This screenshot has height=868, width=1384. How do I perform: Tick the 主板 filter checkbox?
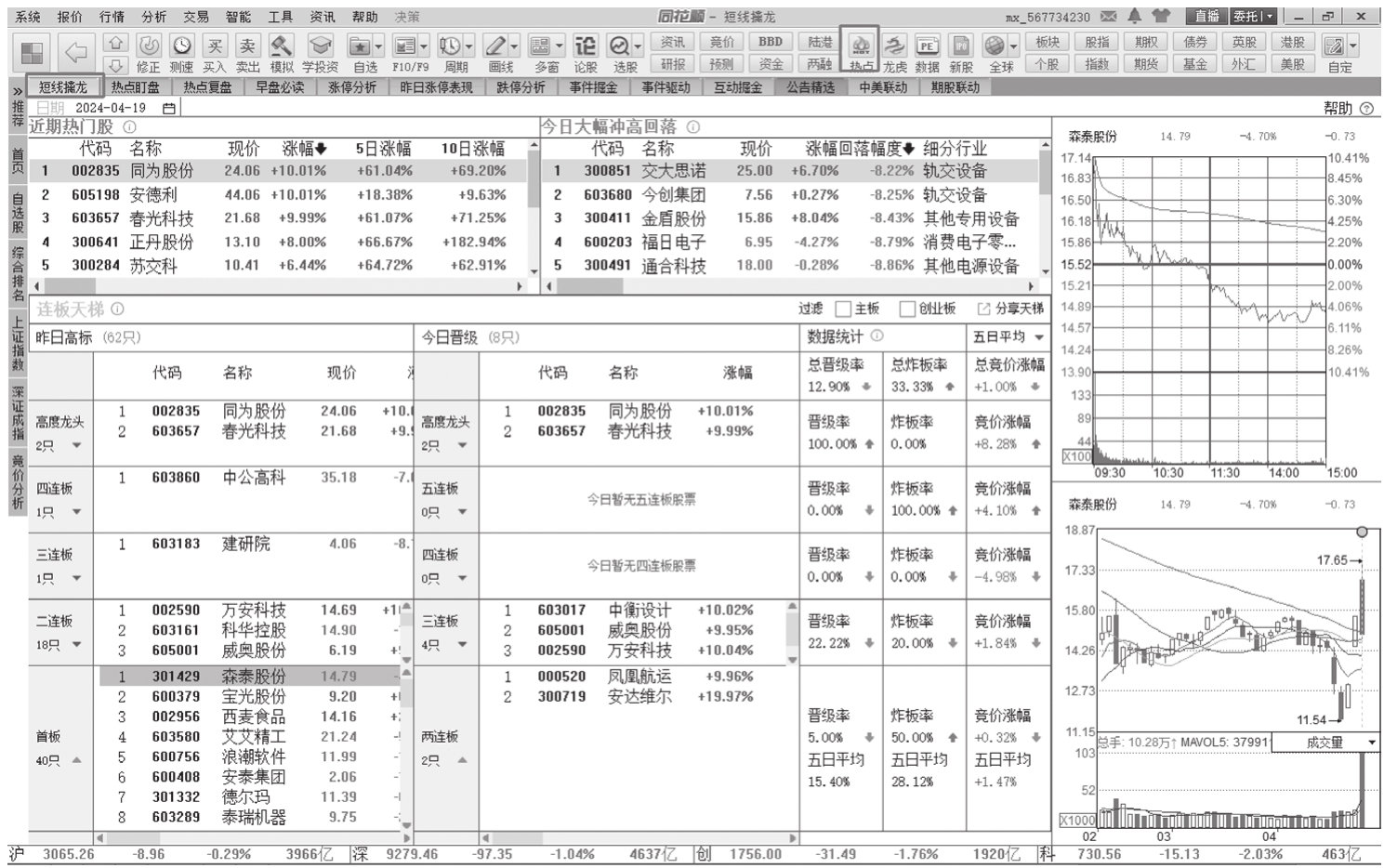tap(843, 309)
